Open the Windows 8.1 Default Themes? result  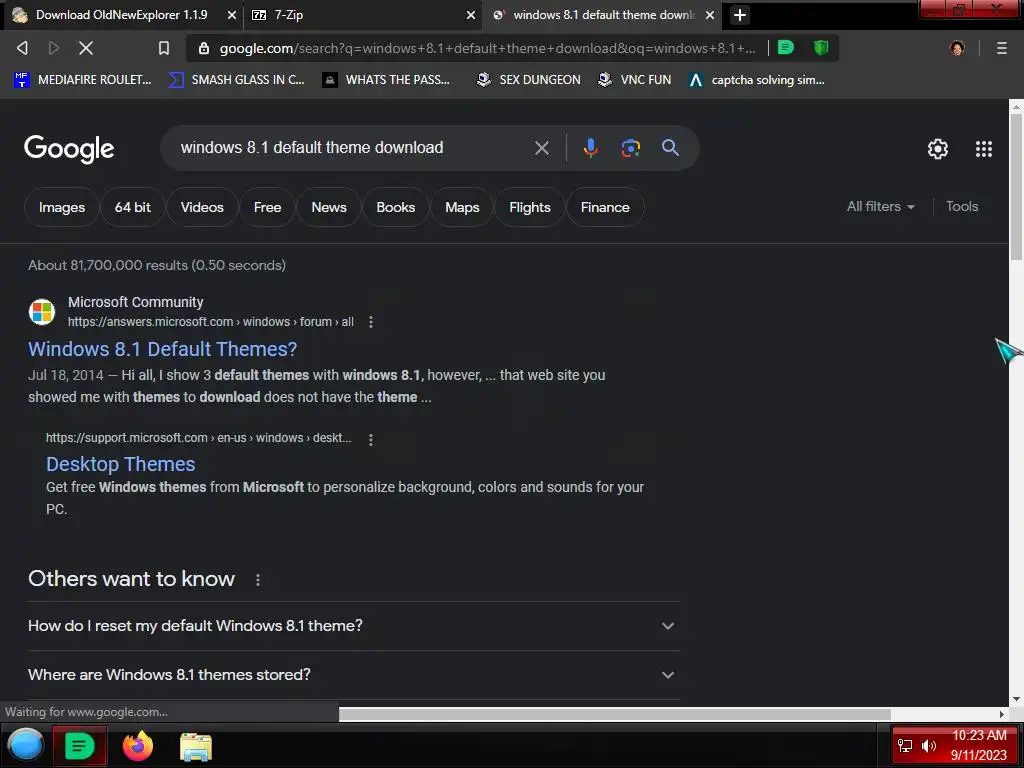[x=163, y=349]
